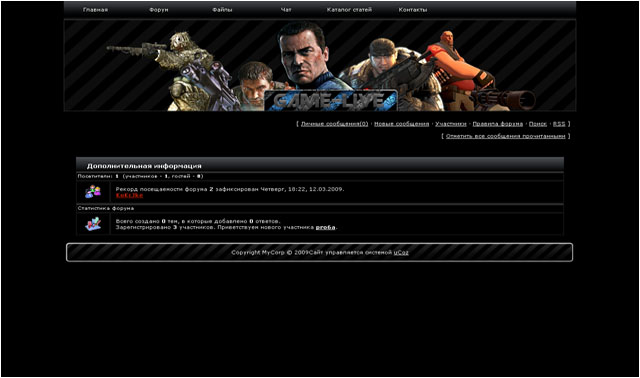Subscribe via the RSS link
The height and width of the screenshot is (378, 640).
[559, 124]
